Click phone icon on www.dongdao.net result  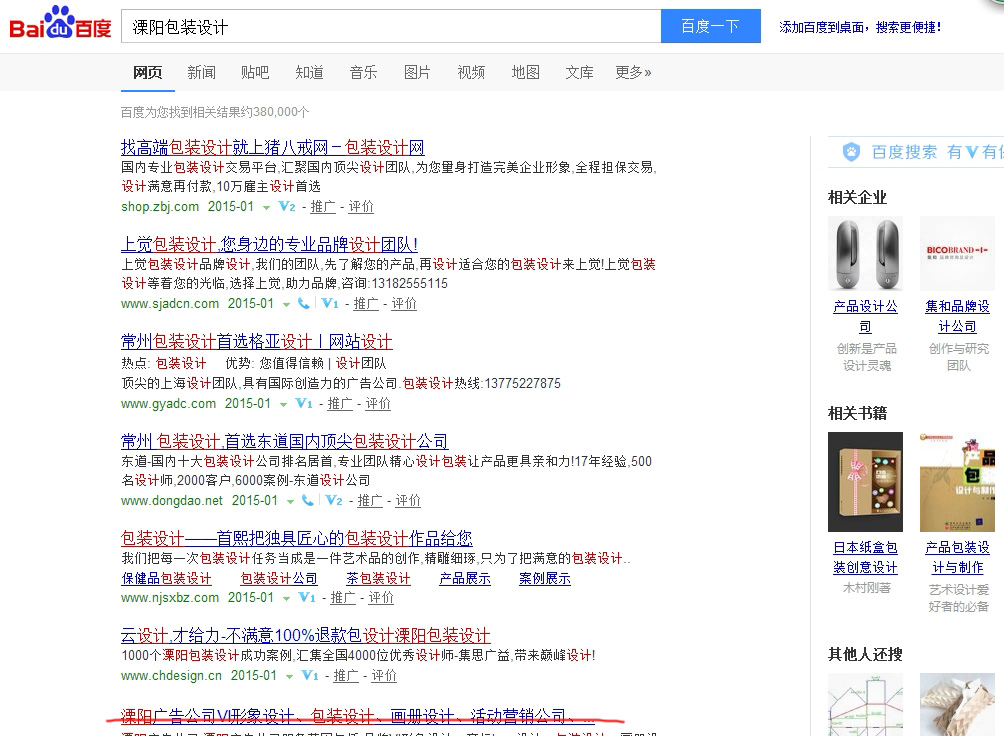308,500
